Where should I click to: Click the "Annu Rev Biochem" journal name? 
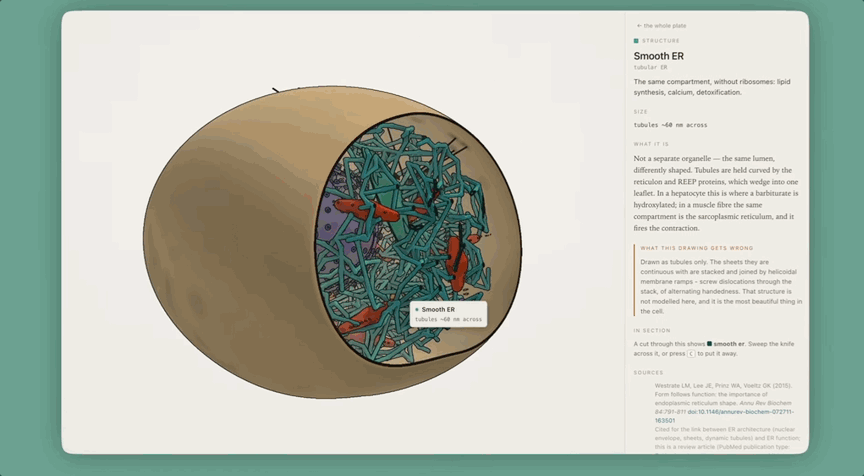pos(765,403)
